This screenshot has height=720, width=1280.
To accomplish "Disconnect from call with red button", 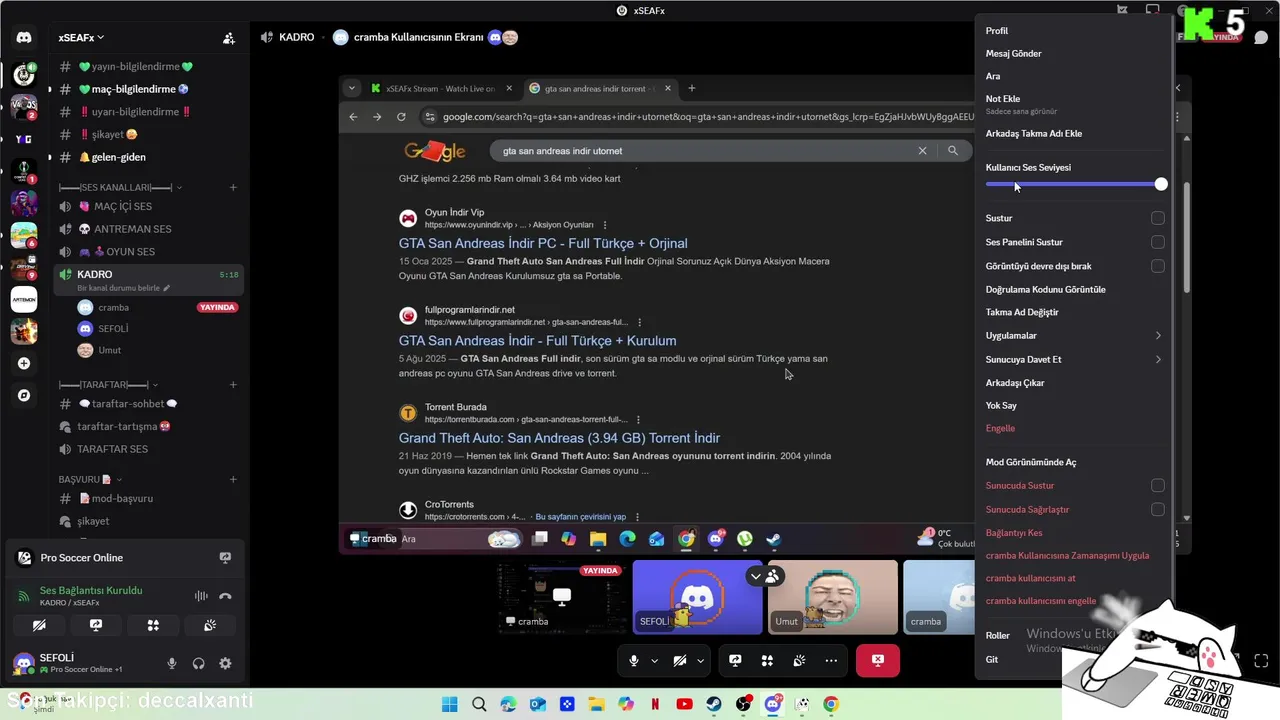I will 878,661.
